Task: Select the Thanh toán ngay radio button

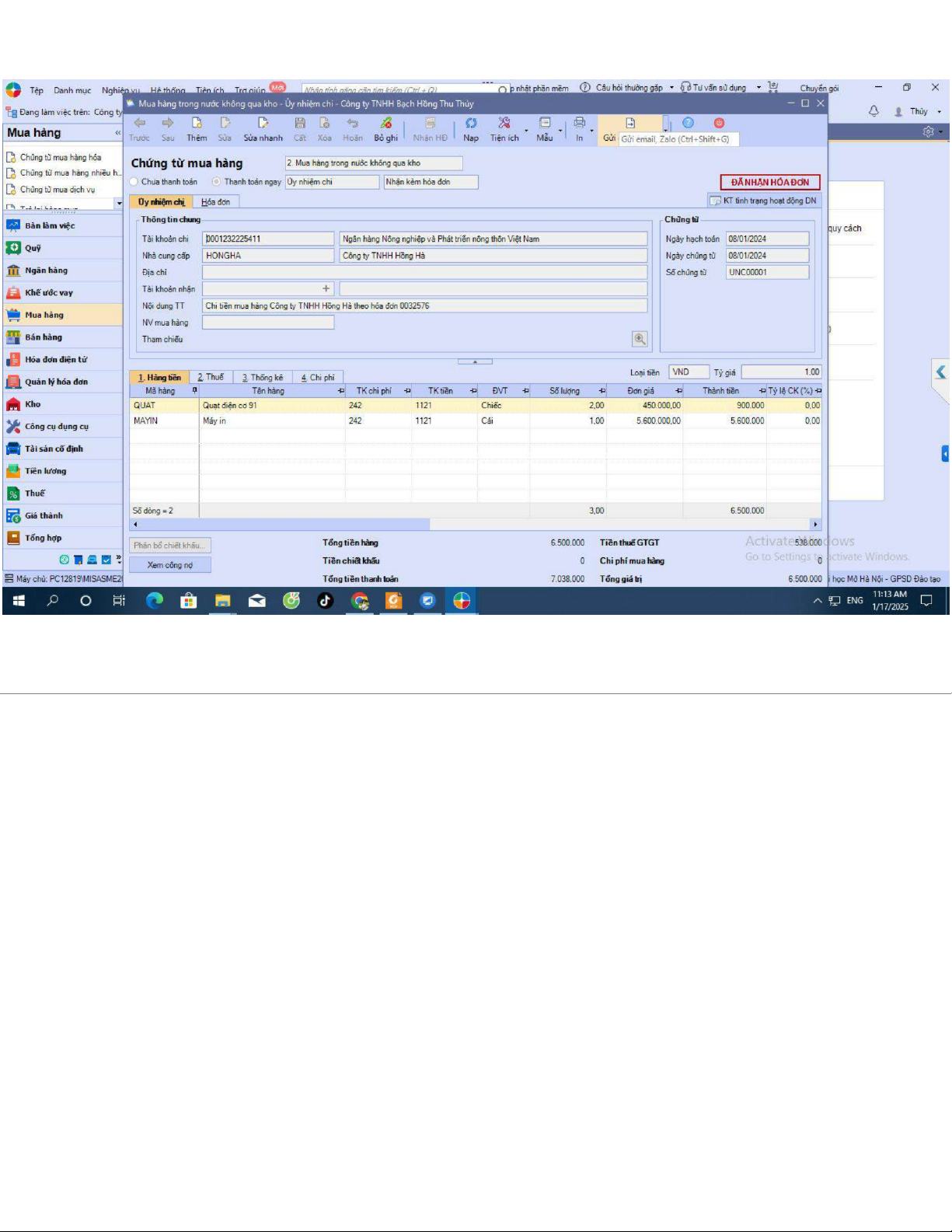Action: pos(217,182)
